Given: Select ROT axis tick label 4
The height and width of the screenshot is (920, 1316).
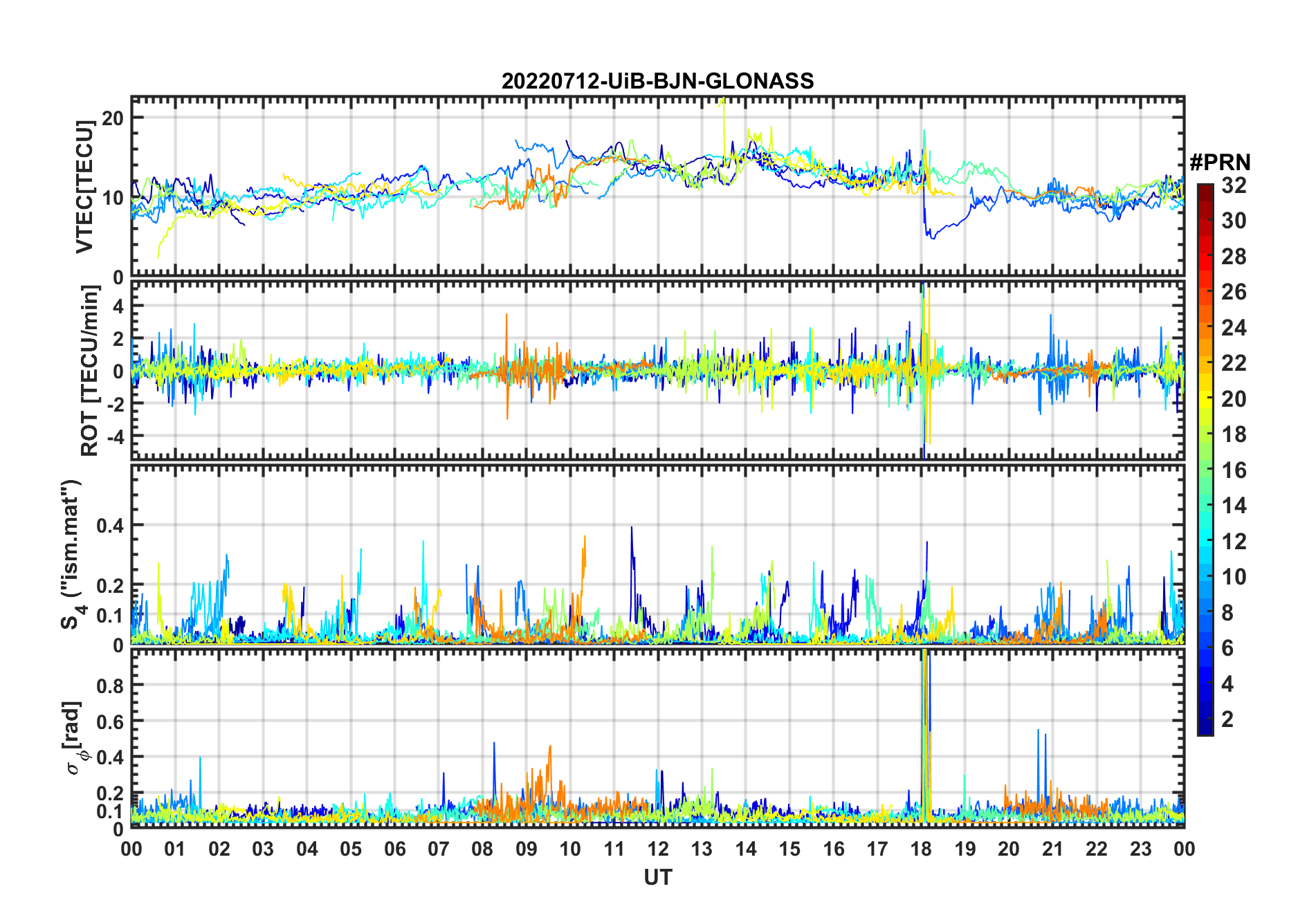Looking at the screenshot, I should point(118,306).
